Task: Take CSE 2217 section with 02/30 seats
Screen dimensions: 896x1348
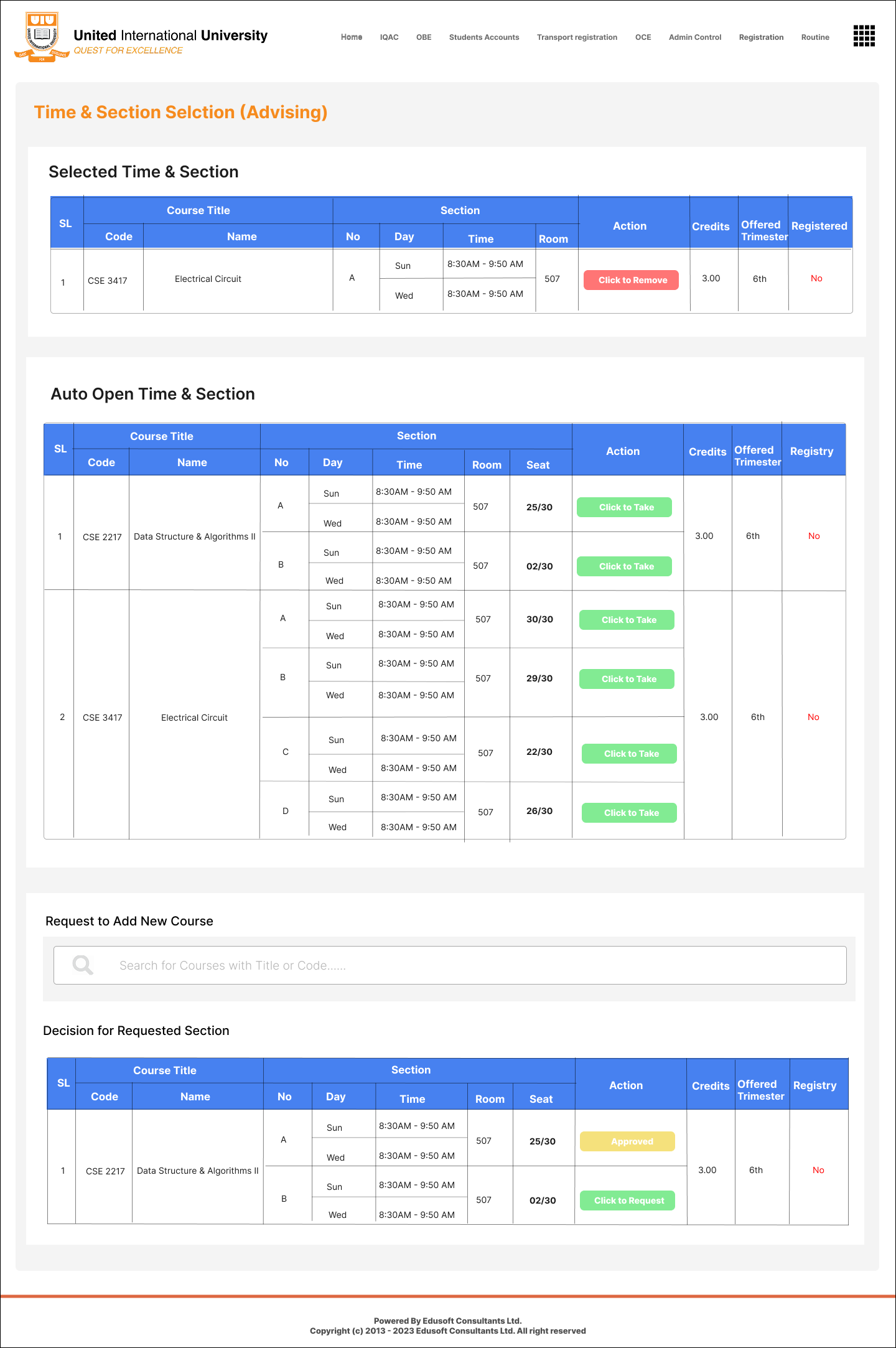Action: coord(624,566)
